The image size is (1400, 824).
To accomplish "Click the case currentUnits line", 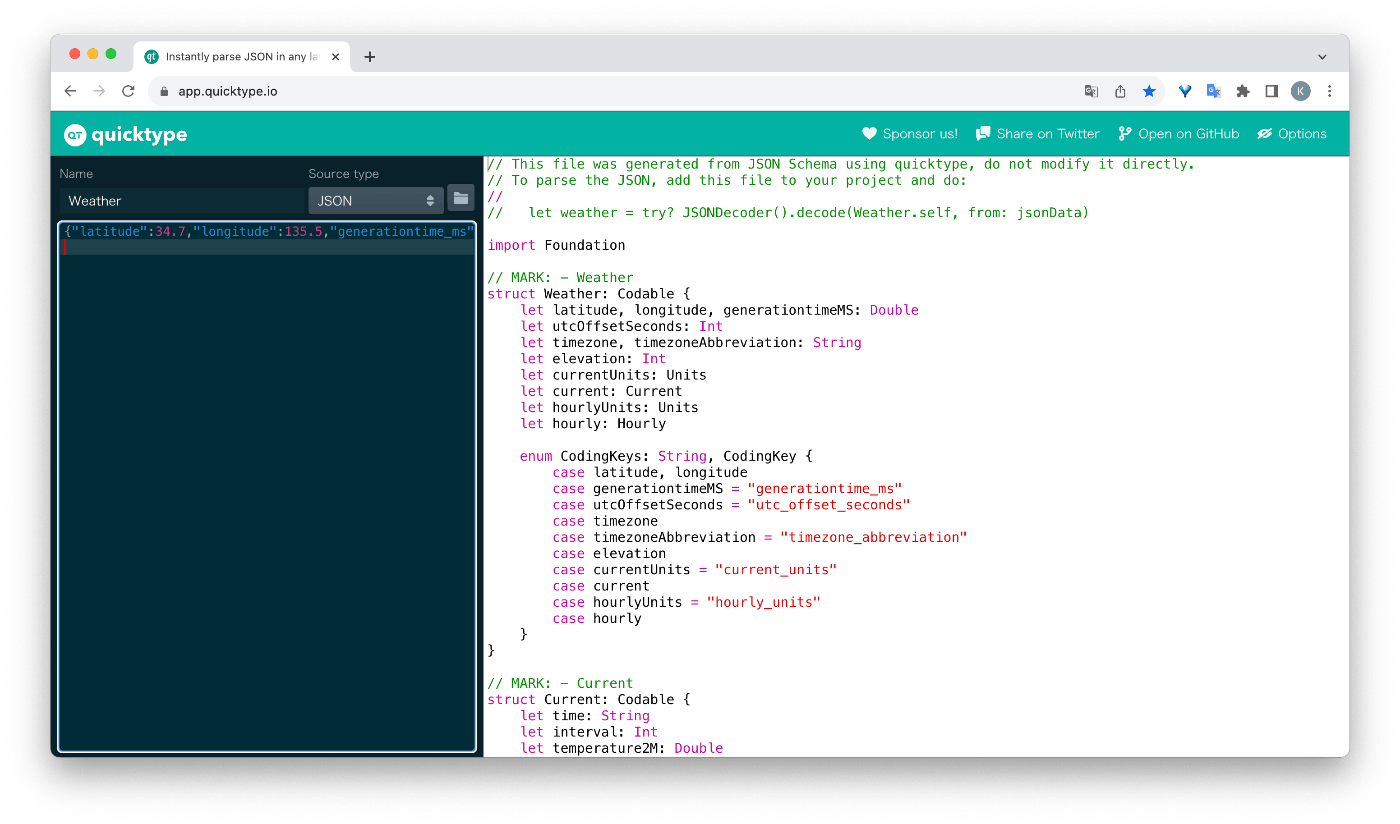I will (x=694, y=570).
